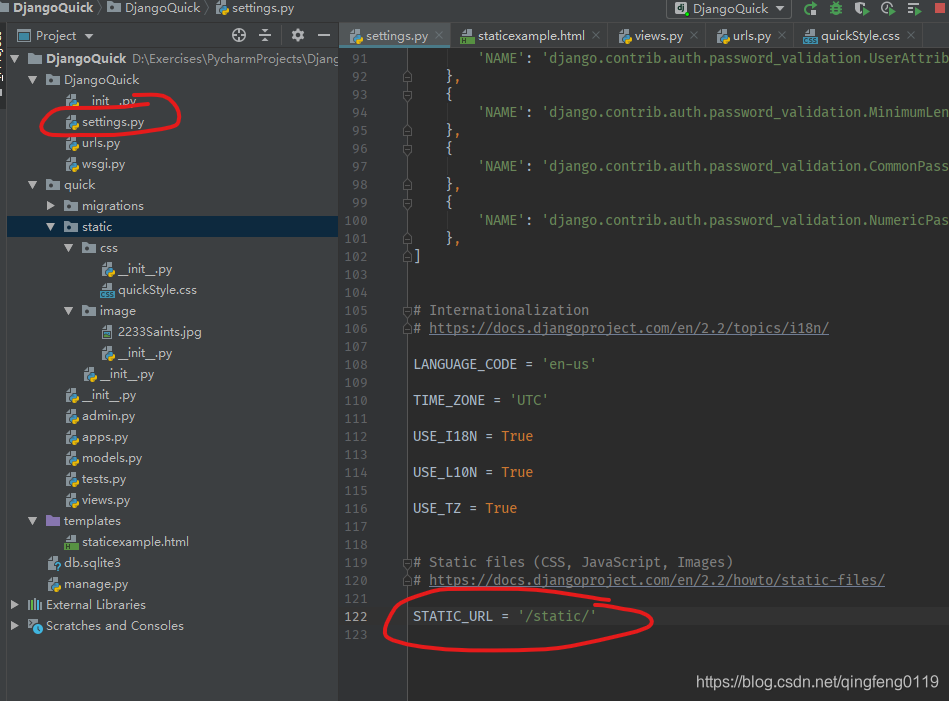Run with coverage shield icon

pyautogui.click(x=861, y=8)
